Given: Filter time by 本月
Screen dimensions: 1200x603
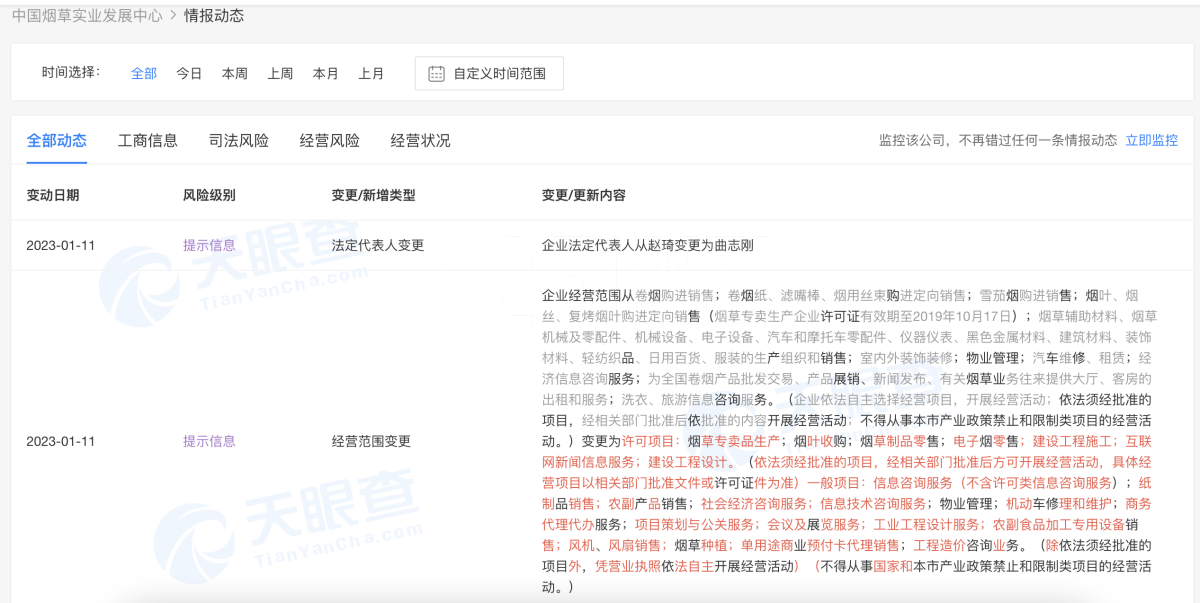Looking at the screenshot, I should pos(326,73).
